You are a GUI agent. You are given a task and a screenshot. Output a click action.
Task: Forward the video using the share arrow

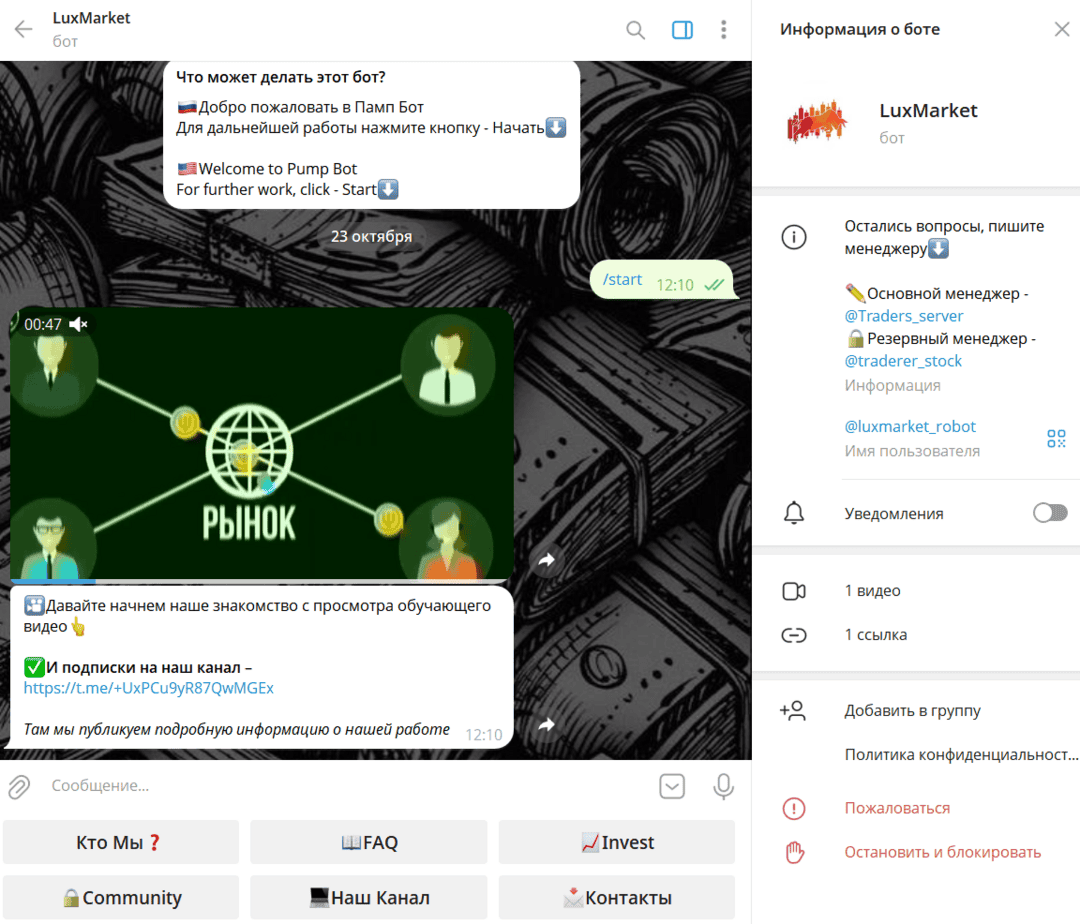coord(546,561)
